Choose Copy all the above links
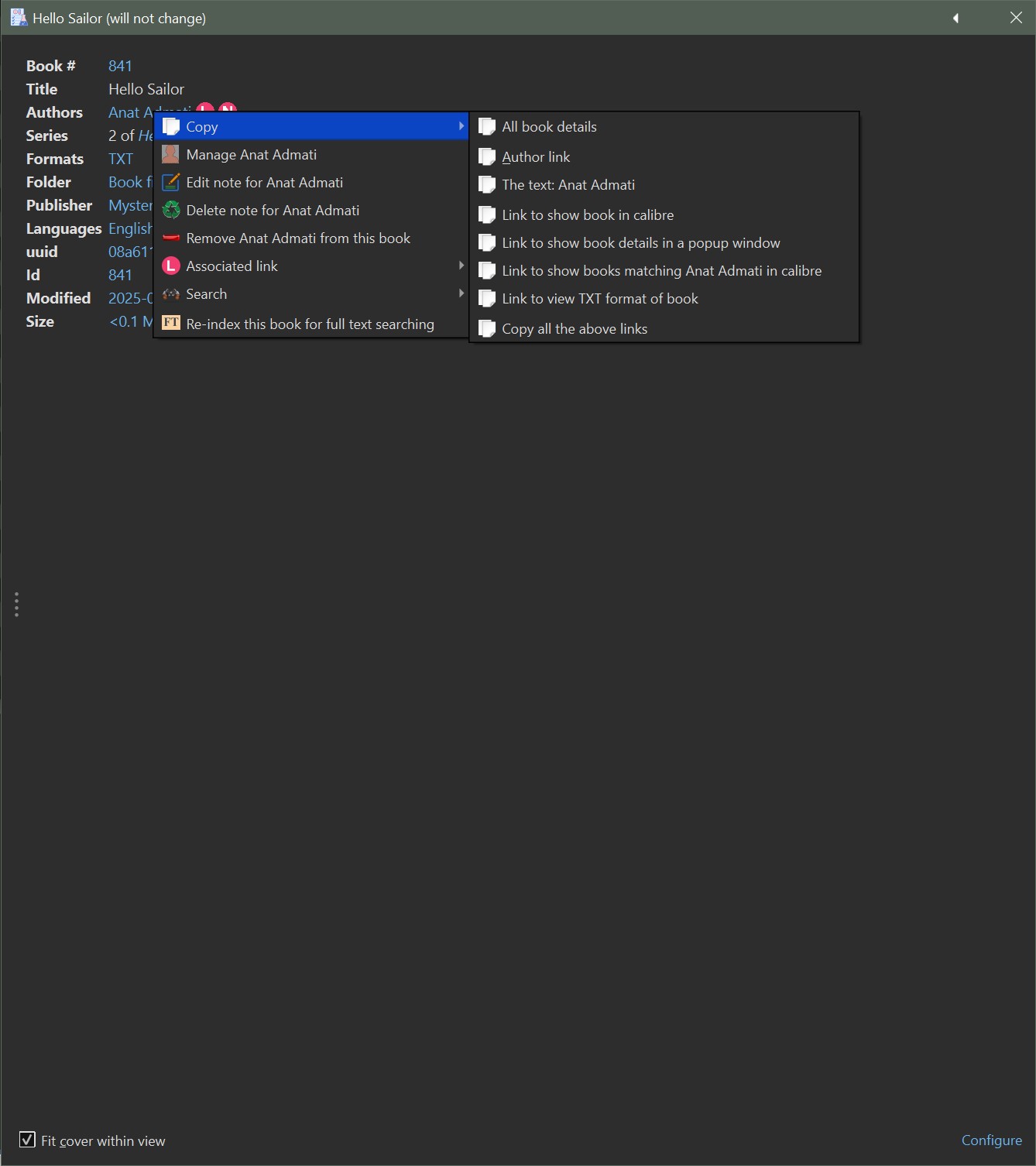 (x=575, y=329)
